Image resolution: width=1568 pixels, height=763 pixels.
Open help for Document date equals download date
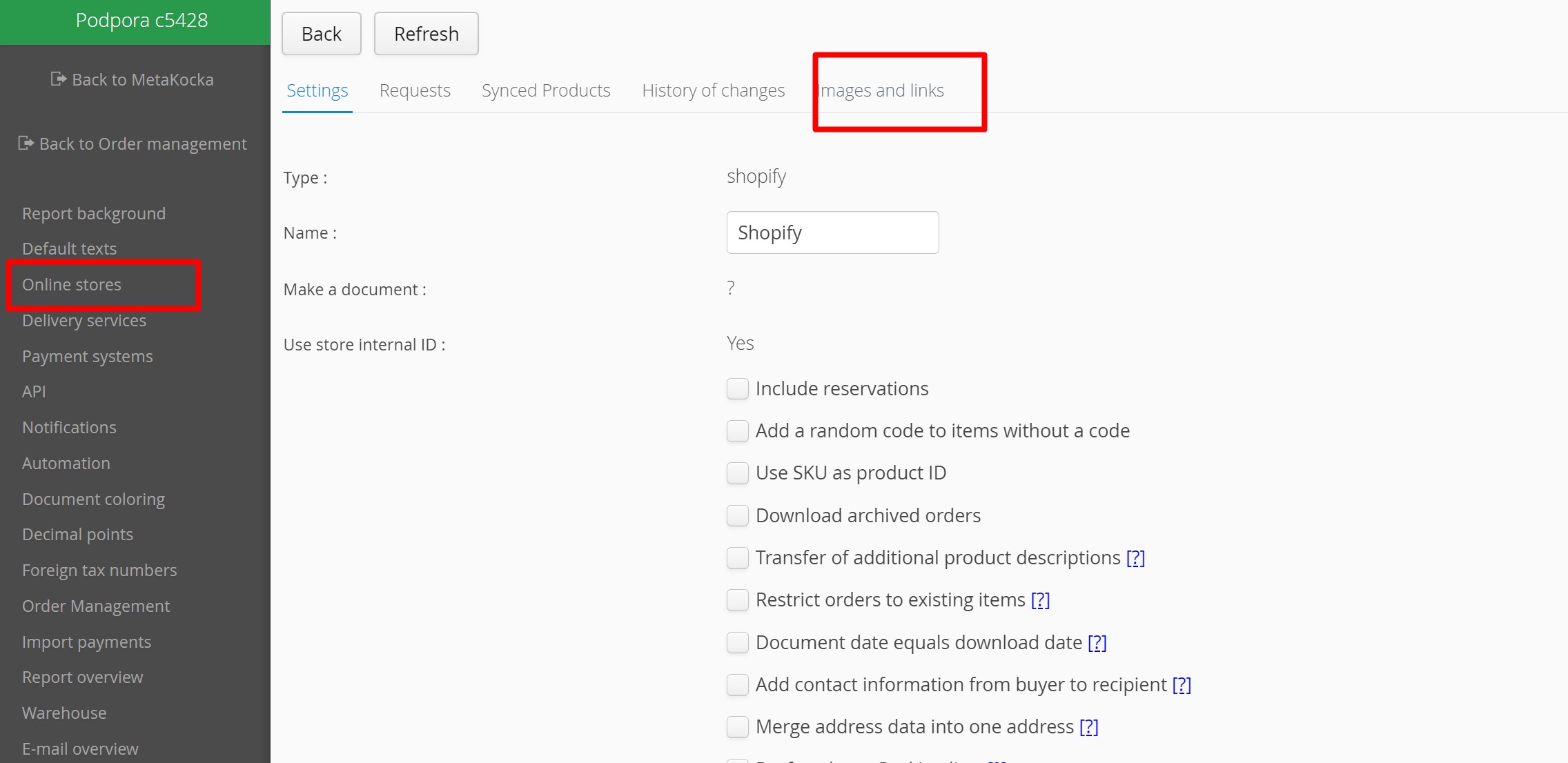pyautogui.click(x=1097, y=643)
